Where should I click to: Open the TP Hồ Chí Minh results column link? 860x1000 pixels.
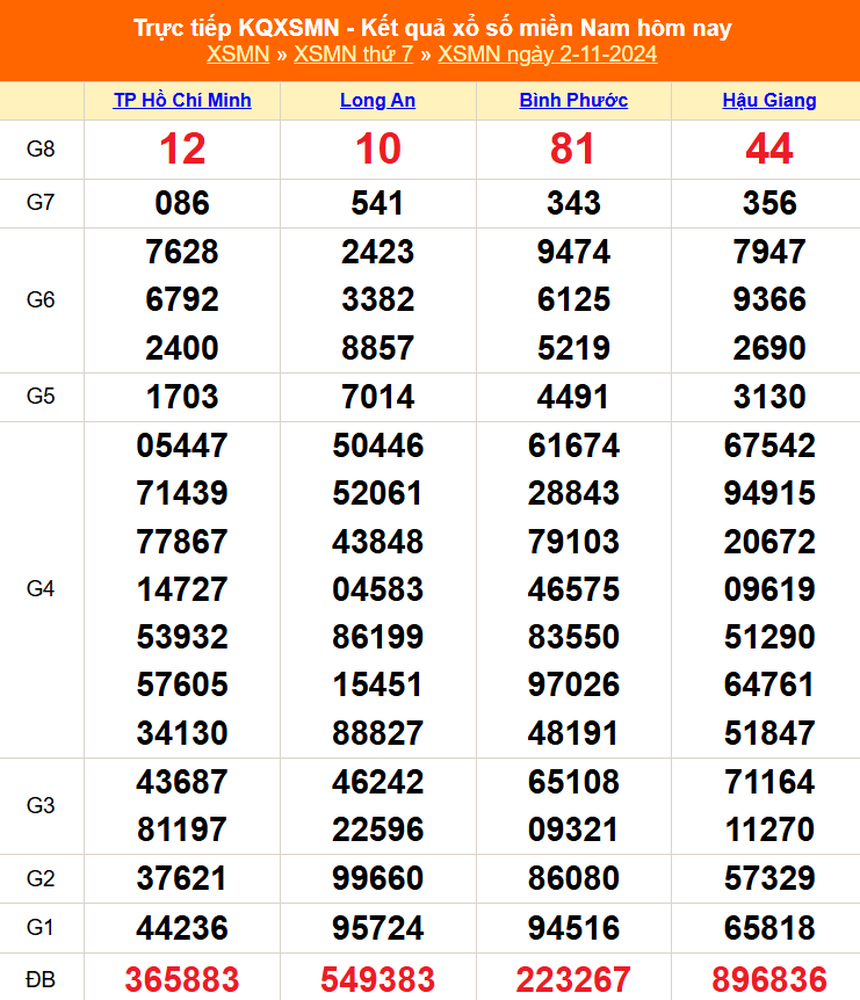(183, 100)
